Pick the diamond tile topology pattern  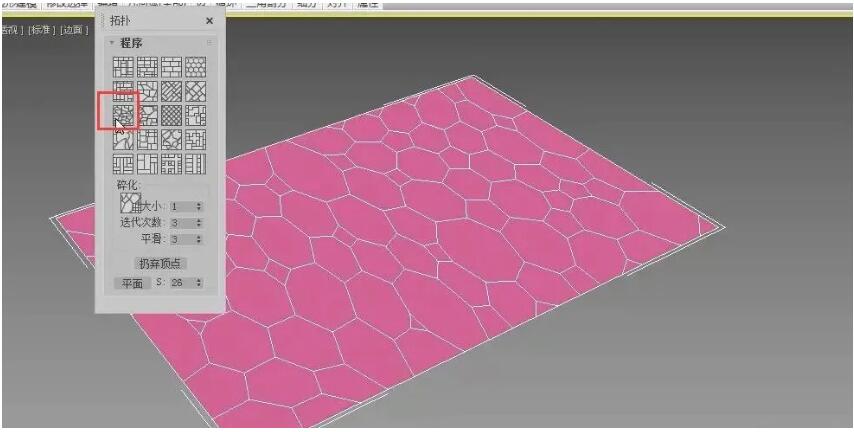click(x=195, y=92)
